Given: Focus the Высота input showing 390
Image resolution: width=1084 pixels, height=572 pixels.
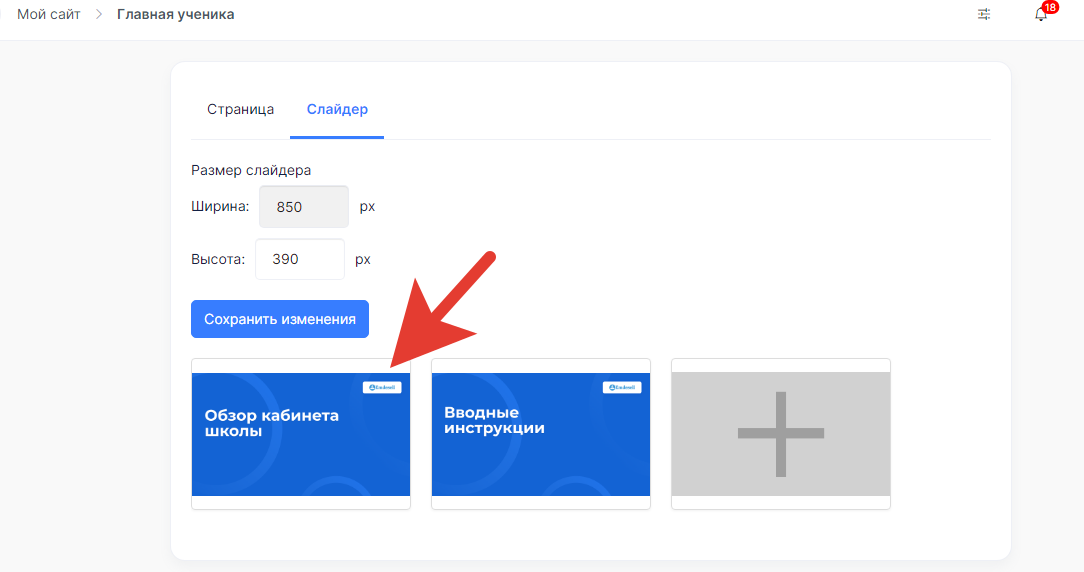Looking at the screenshot, I should pyautogui.click(x=299, y=259).
